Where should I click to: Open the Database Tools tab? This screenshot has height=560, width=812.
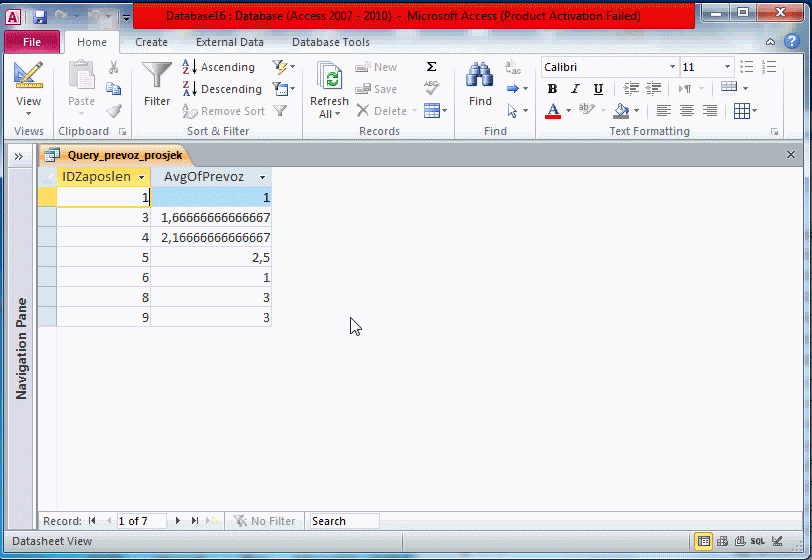(x=330, y=42)
